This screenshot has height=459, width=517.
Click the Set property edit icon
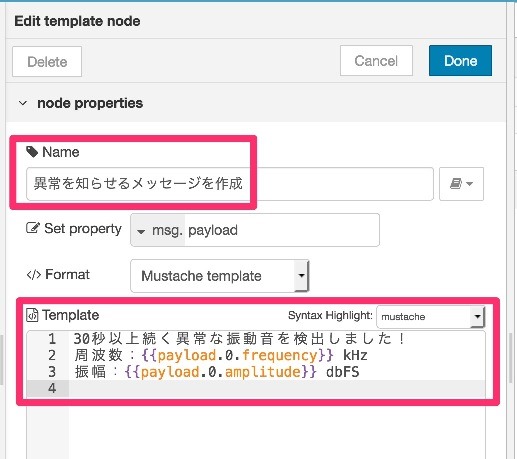pyautogui.click(x=33, y=228)
